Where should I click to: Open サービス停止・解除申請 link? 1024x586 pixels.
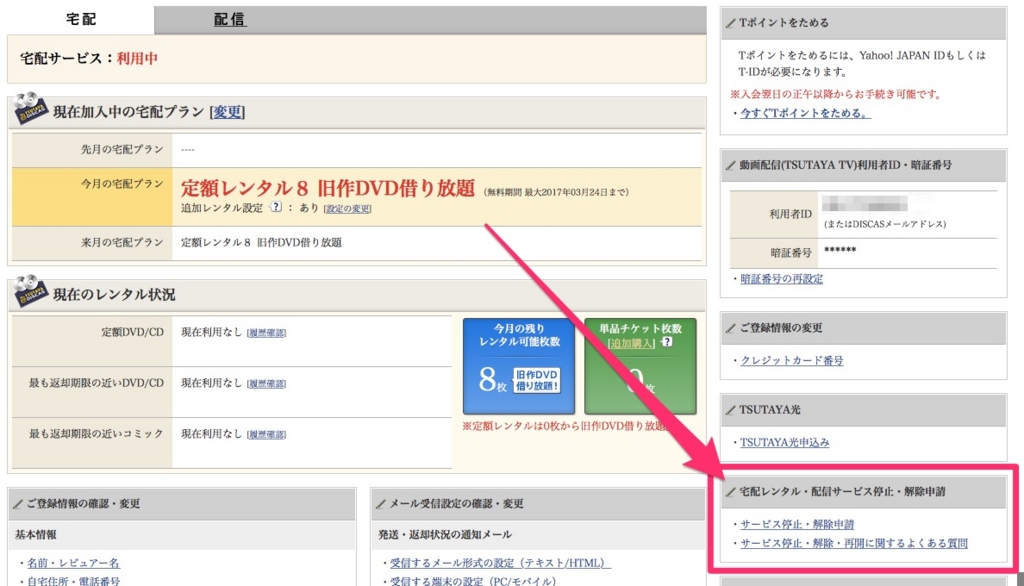(x=797, y=525)
